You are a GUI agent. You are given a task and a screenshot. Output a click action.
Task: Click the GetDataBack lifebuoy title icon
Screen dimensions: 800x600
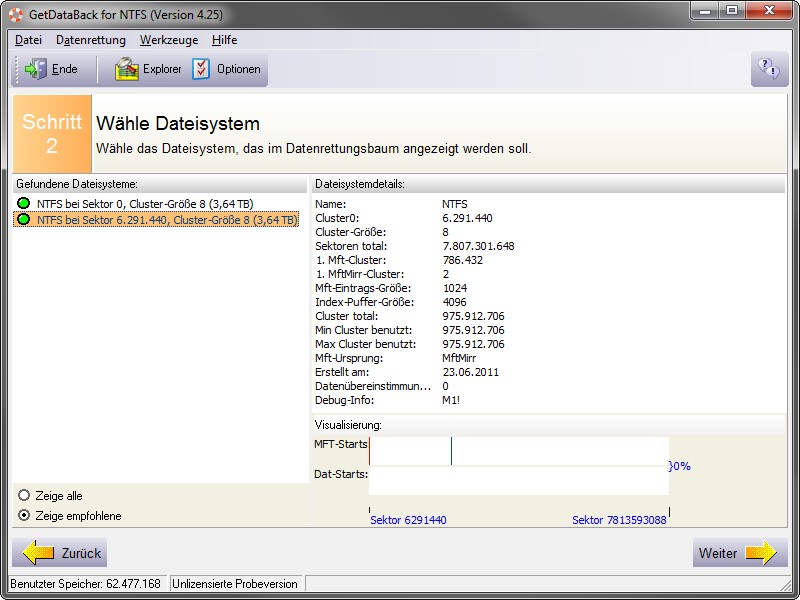tap(16, 14)
